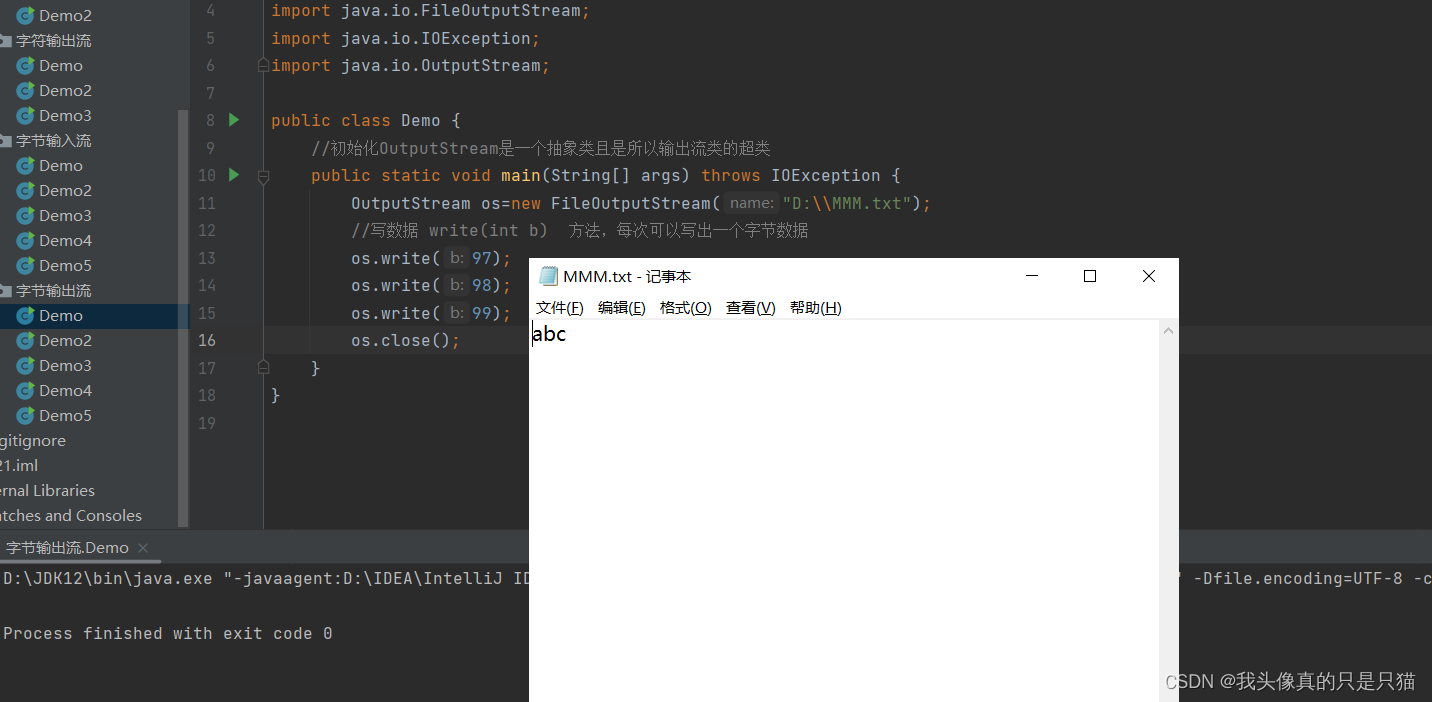Open Demo5 under 字节输入流
1432x702 pixels.
tap(65, 265)
